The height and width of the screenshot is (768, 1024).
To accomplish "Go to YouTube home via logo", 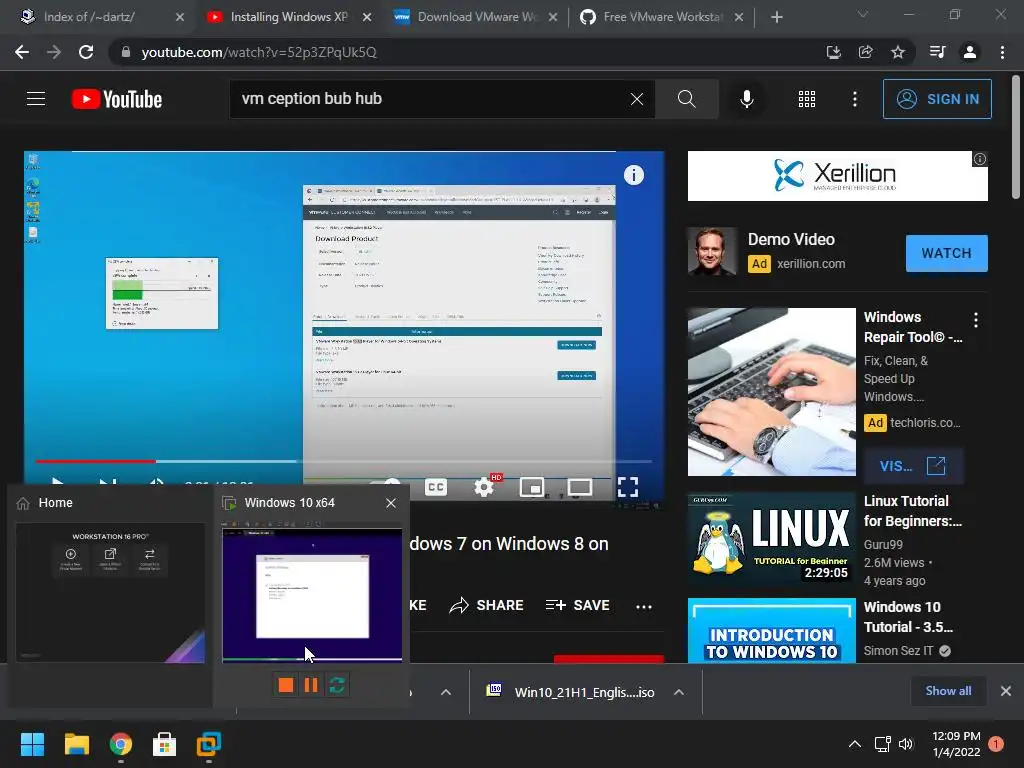I will coord(117,99).
